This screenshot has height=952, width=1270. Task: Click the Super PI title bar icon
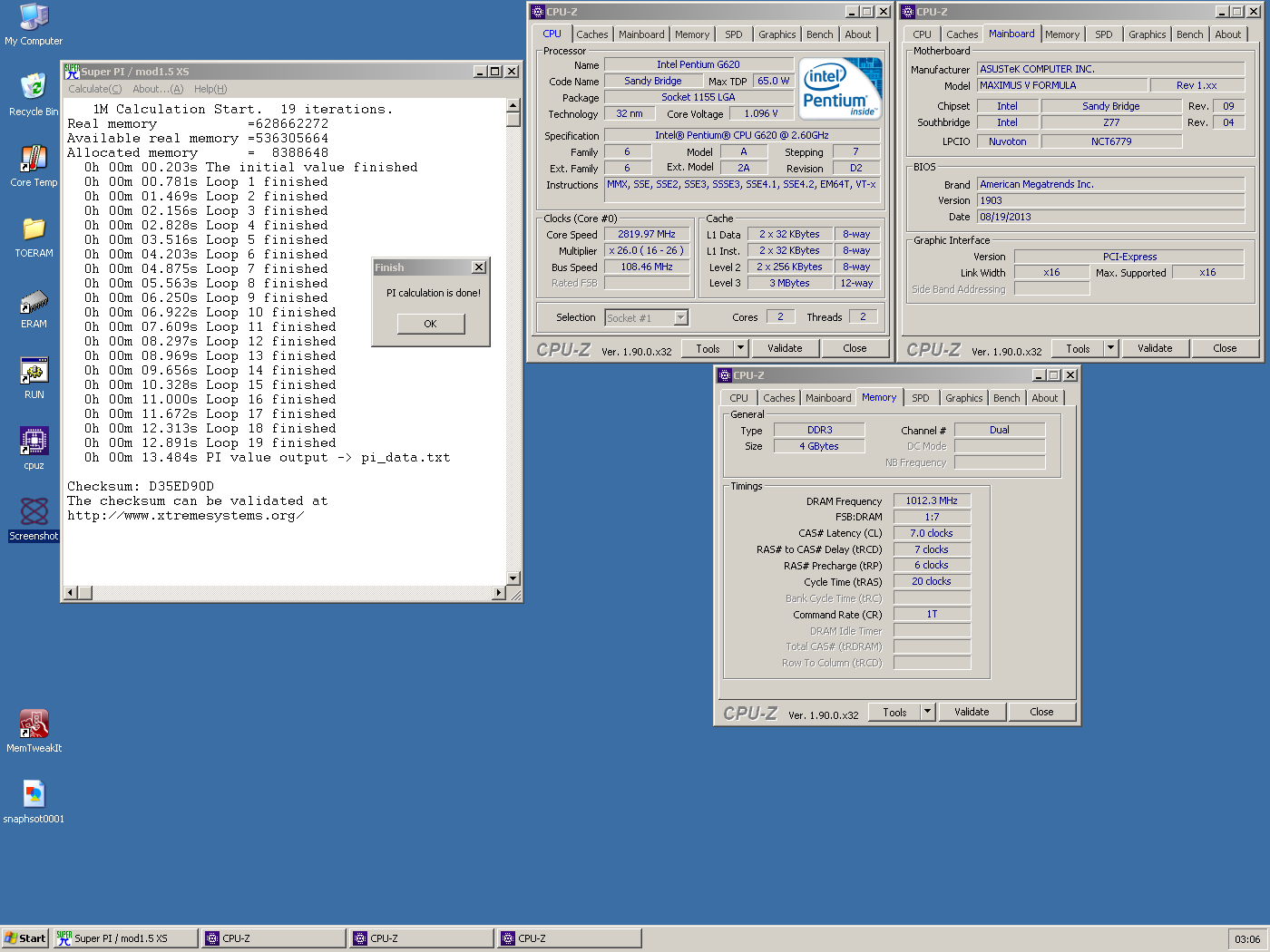72,71
